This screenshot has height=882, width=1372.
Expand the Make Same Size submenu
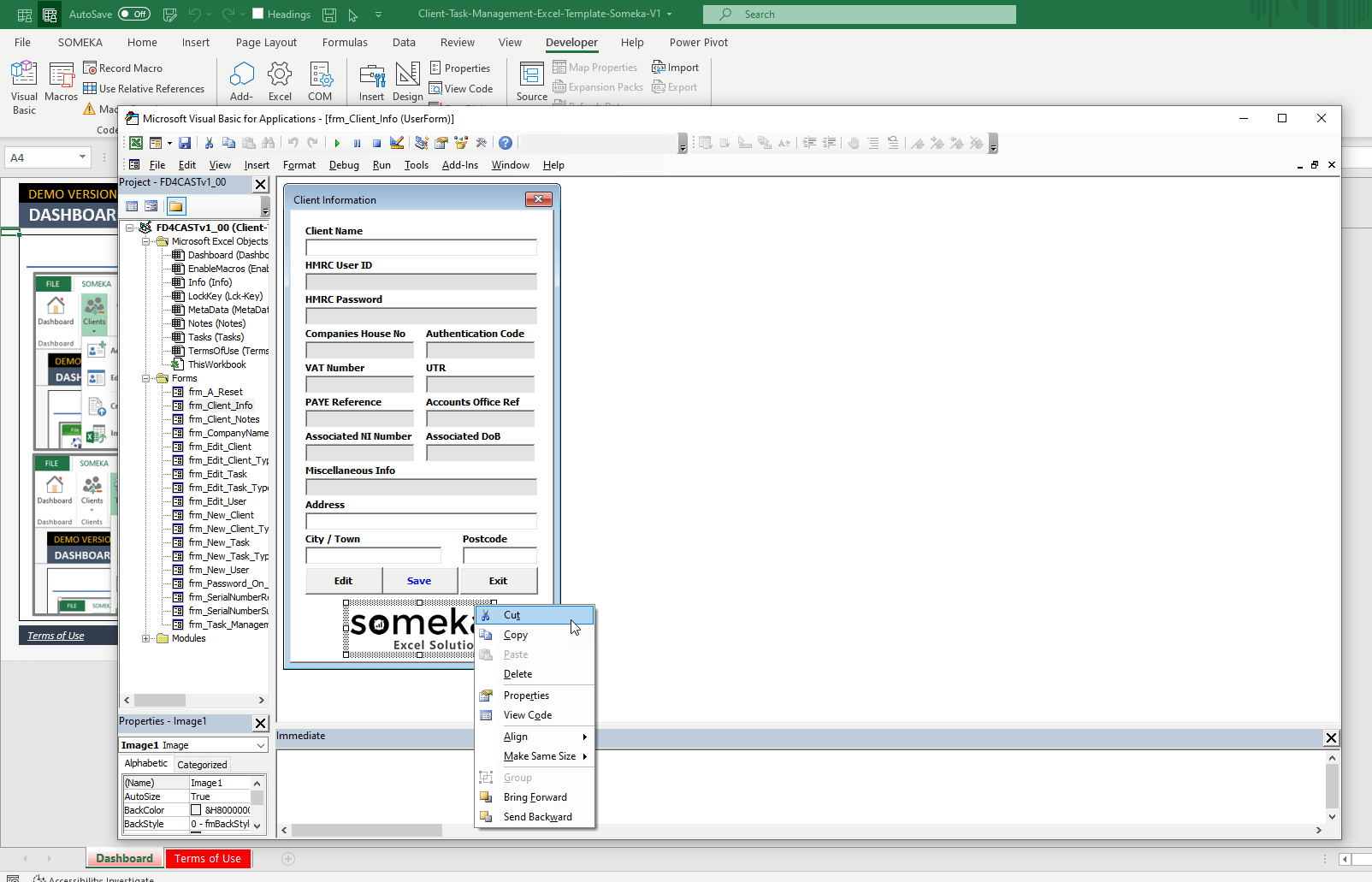click(535, 756)
